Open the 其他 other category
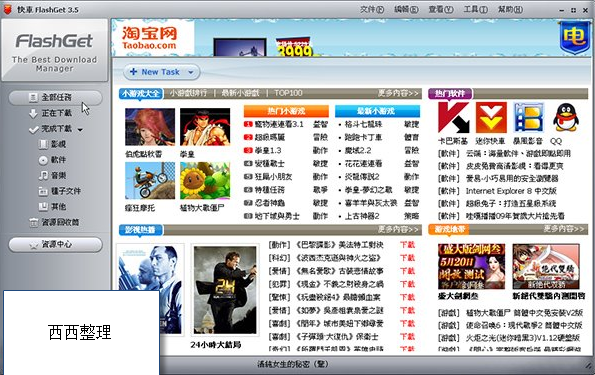The width and height of the screenshot is (595, 375). click(53, 206)
